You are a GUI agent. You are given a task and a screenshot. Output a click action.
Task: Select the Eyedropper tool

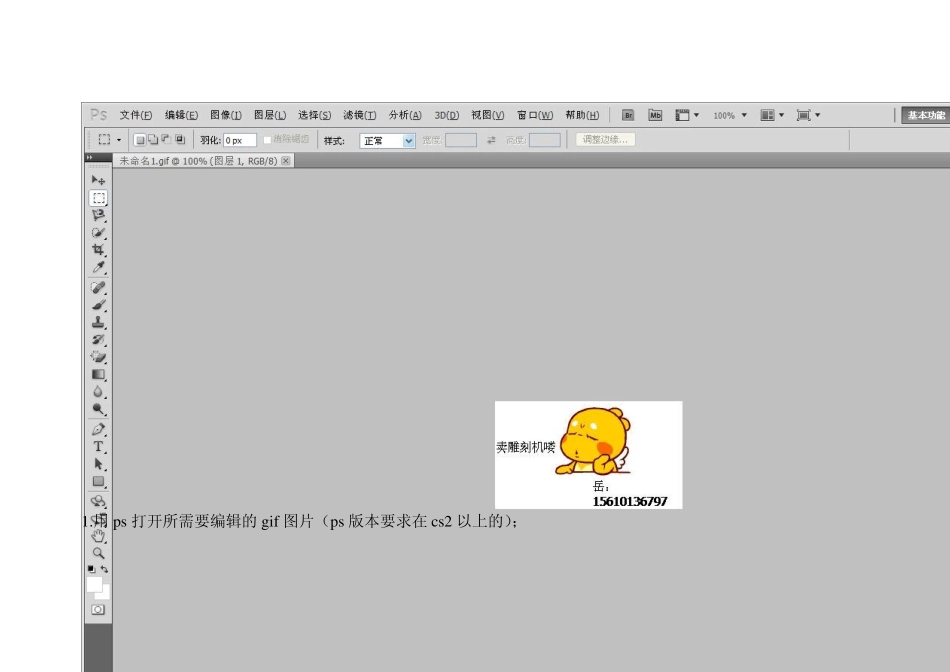[99, 267]
